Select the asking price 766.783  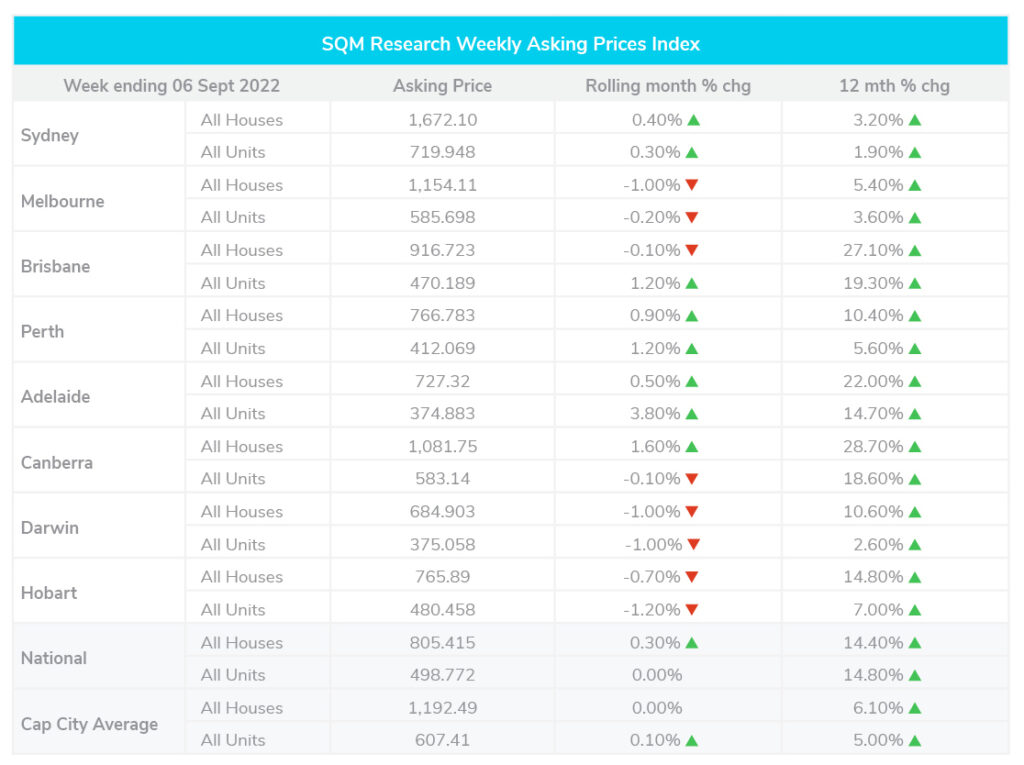(443, 316)
